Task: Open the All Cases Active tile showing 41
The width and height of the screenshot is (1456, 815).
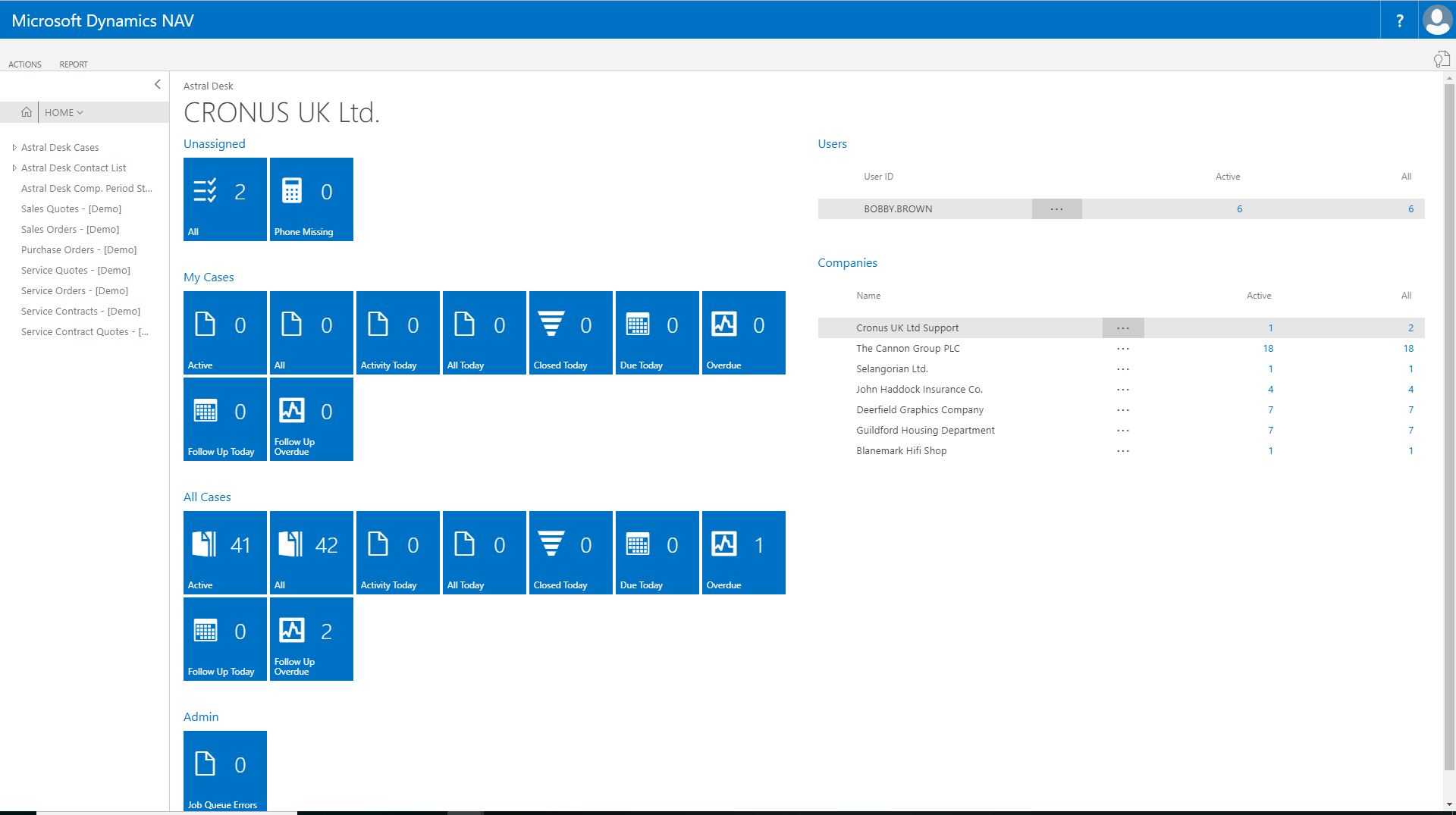Action: [x=225, y=553]
